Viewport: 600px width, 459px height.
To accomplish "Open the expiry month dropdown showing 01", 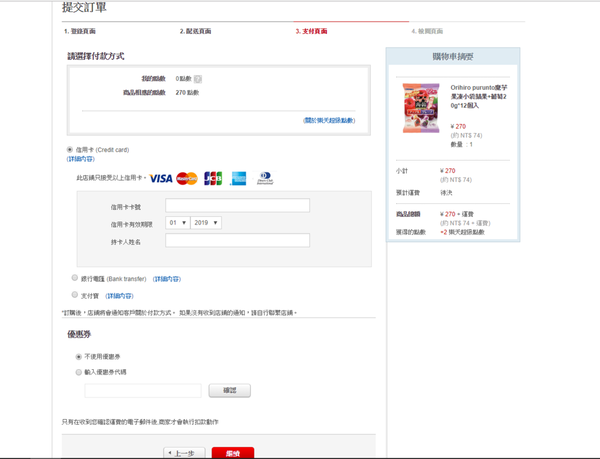I will (x=177, y=223).
